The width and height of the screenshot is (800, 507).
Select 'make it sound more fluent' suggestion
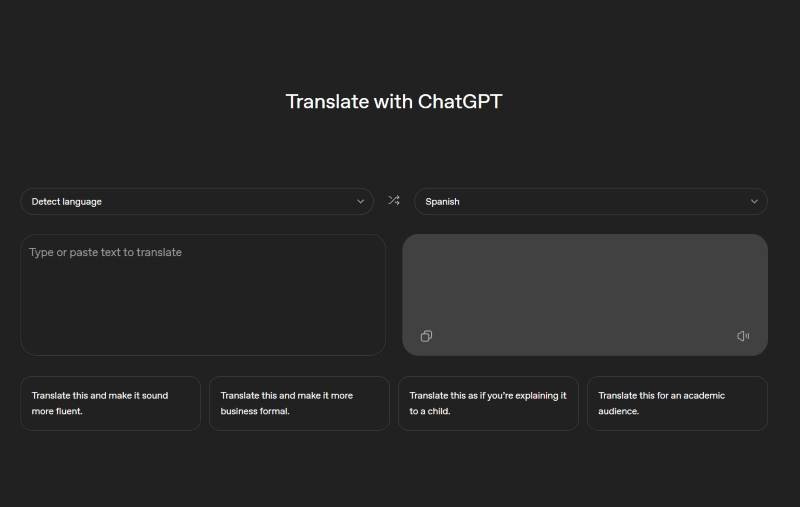click(110, 403)
